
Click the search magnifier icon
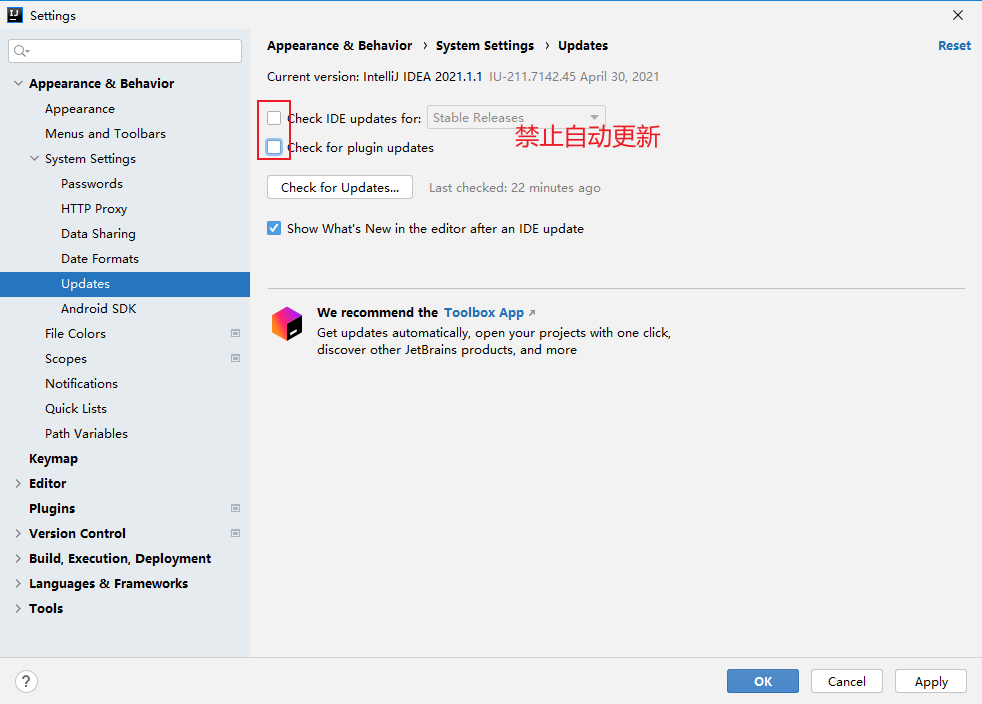21,51
